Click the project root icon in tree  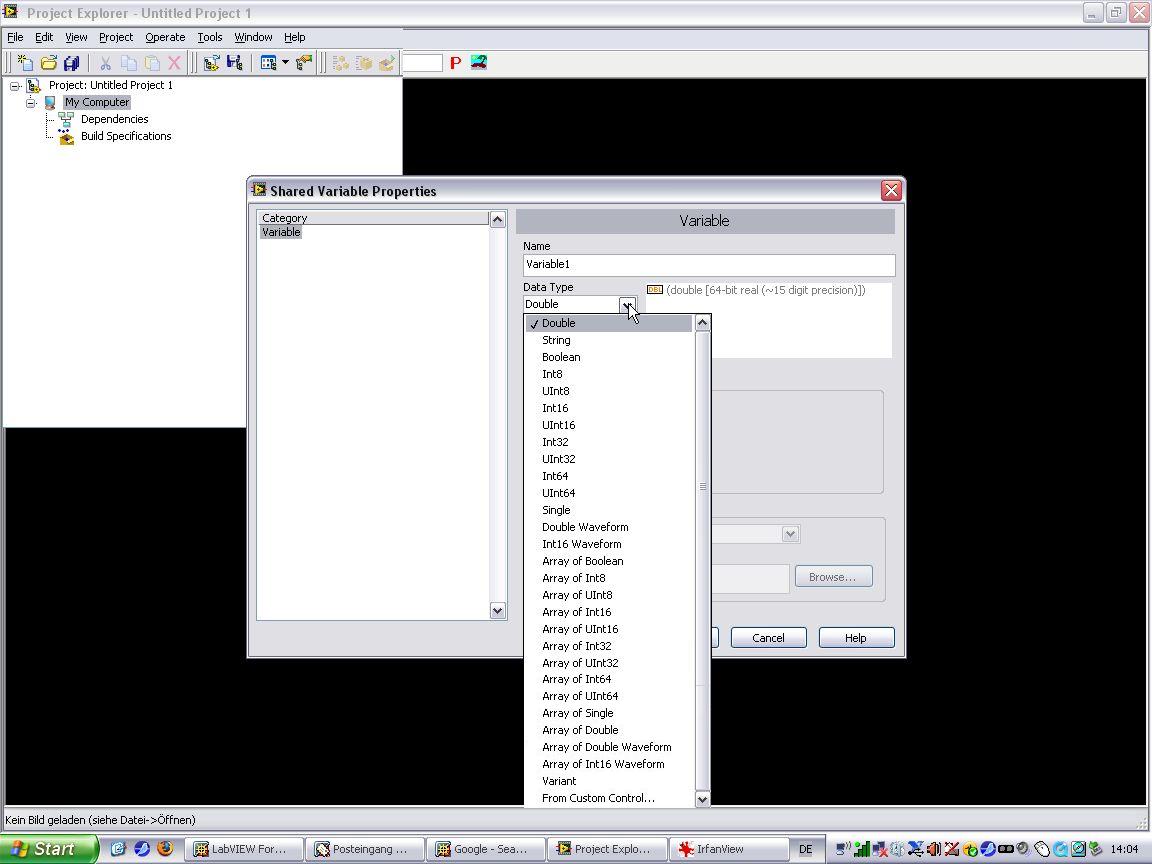point(34,86)
